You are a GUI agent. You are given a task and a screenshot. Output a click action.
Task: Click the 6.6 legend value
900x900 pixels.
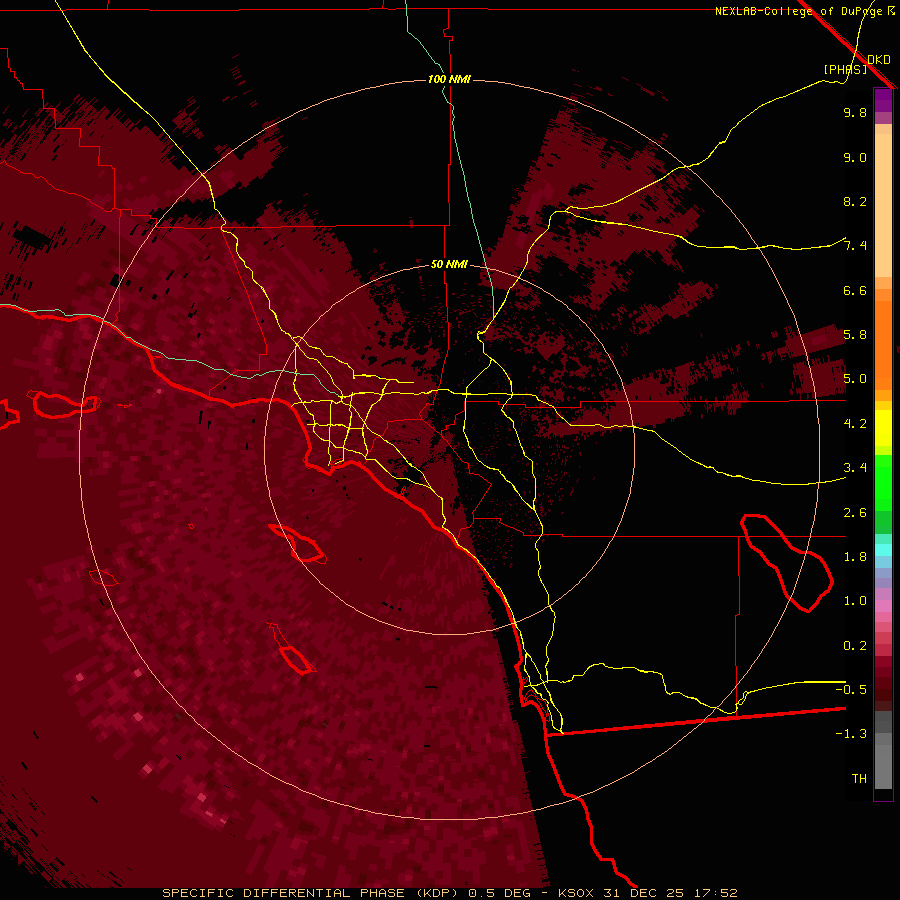855,290
